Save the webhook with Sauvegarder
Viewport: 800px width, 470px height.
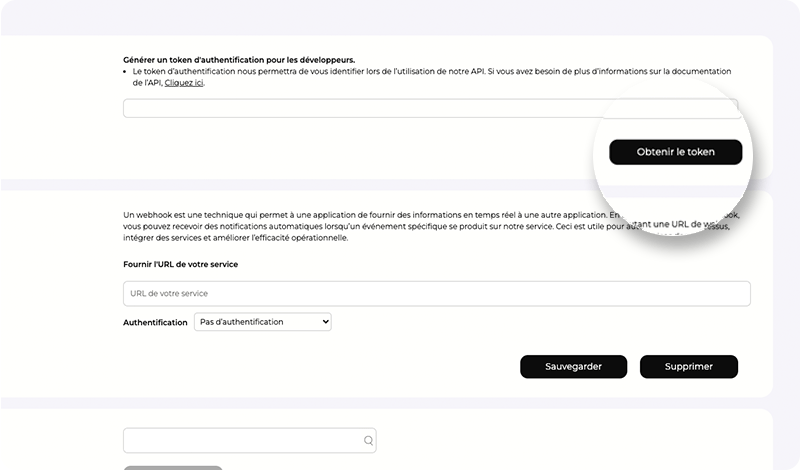[x=573, y=367]
